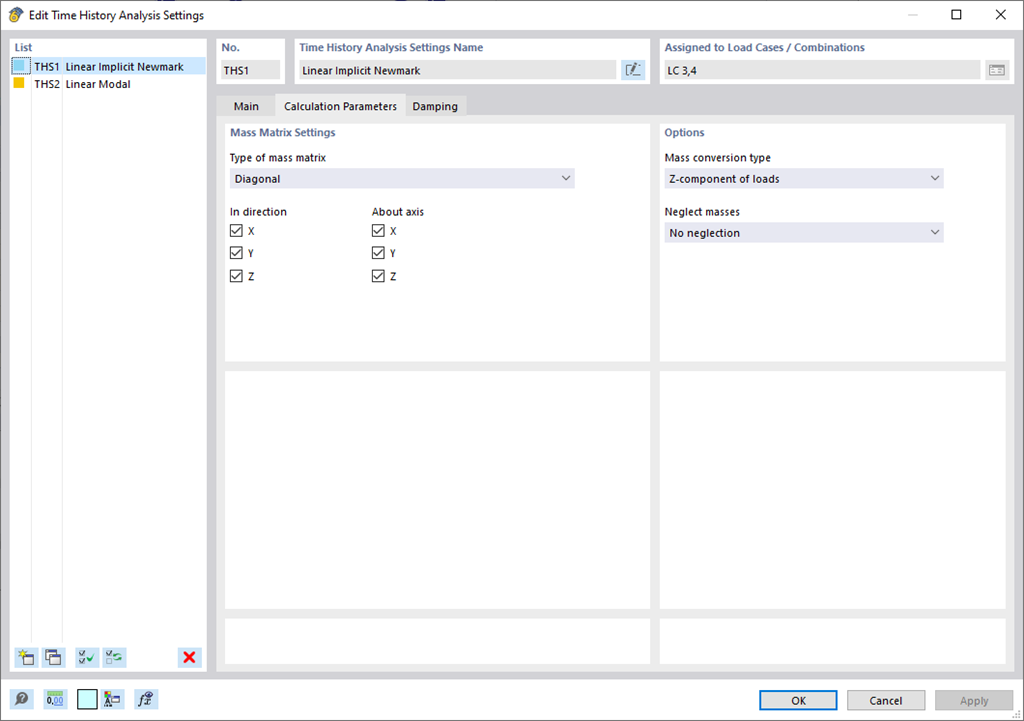Switch to the Main tab
Image resolution: width=1024 pixels, height=721 pixels.
click(x=246, y=106)
